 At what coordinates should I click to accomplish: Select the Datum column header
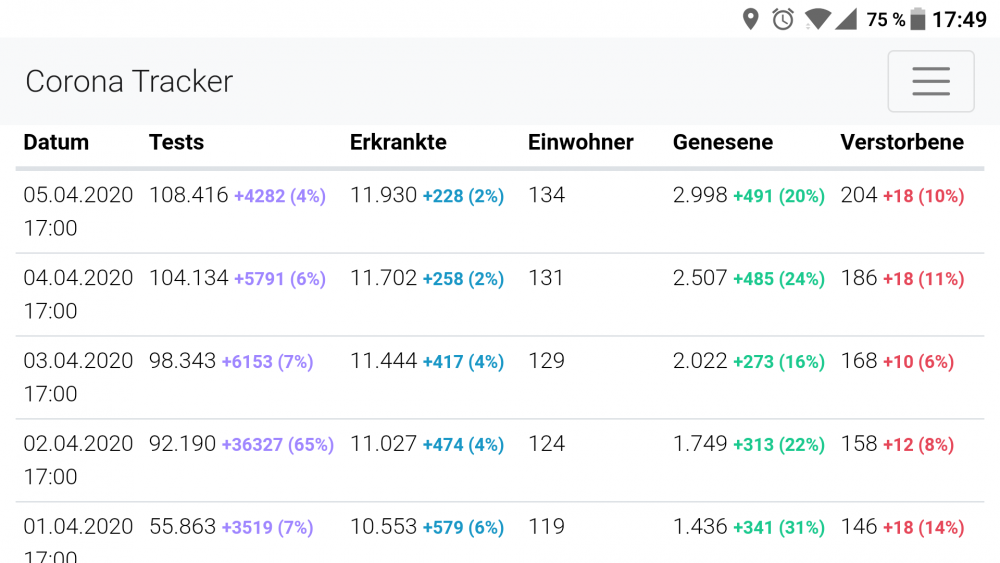pos(56,142)
